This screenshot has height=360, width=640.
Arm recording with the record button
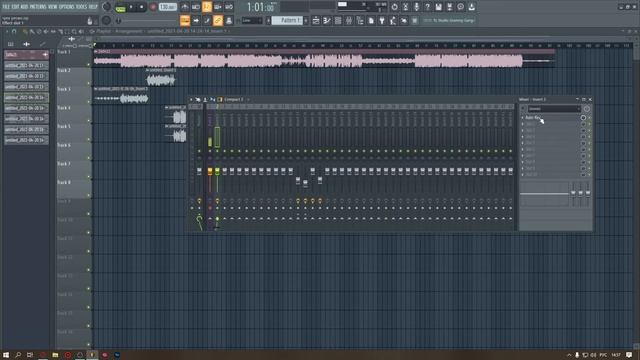(x=153, y=7)
